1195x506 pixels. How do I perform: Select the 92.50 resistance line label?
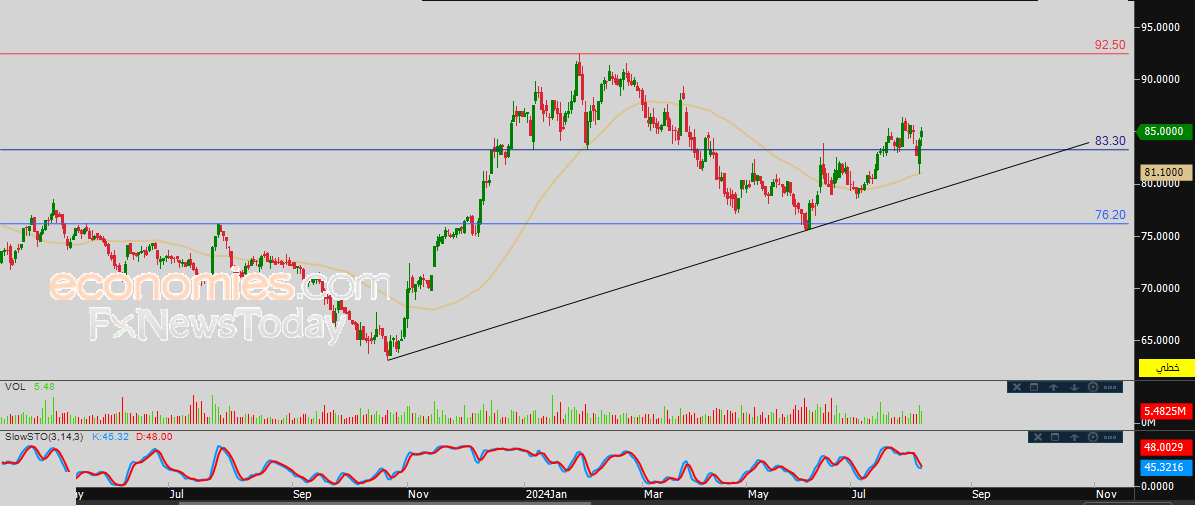(1110, 45)
